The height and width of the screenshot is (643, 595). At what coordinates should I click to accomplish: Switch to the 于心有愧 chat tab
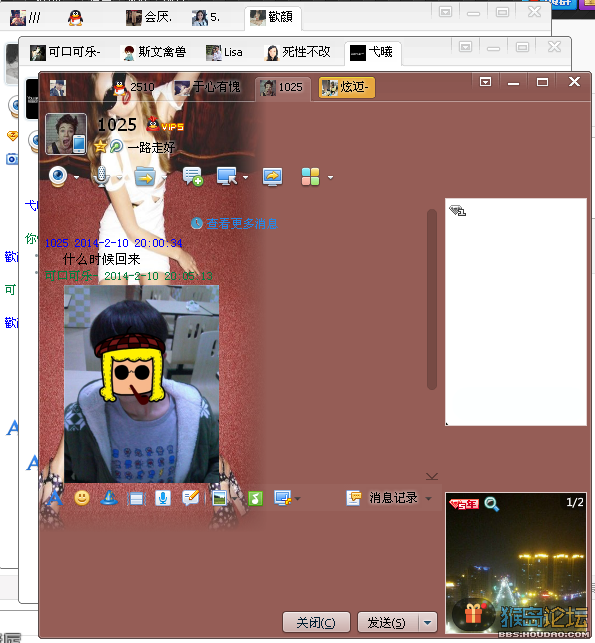(207, 87)
